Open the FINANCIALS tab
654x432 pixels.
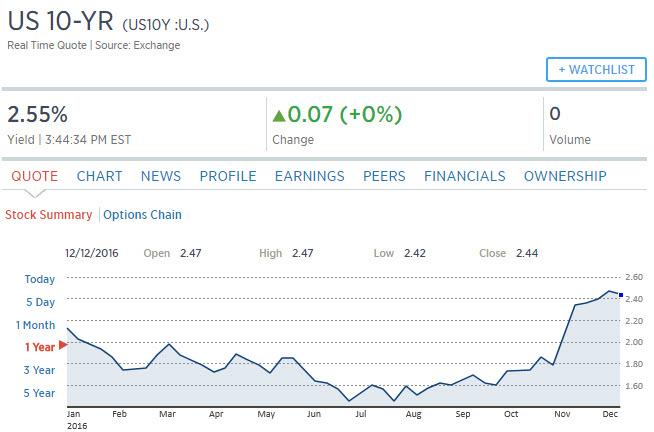(x=465, y=176)
